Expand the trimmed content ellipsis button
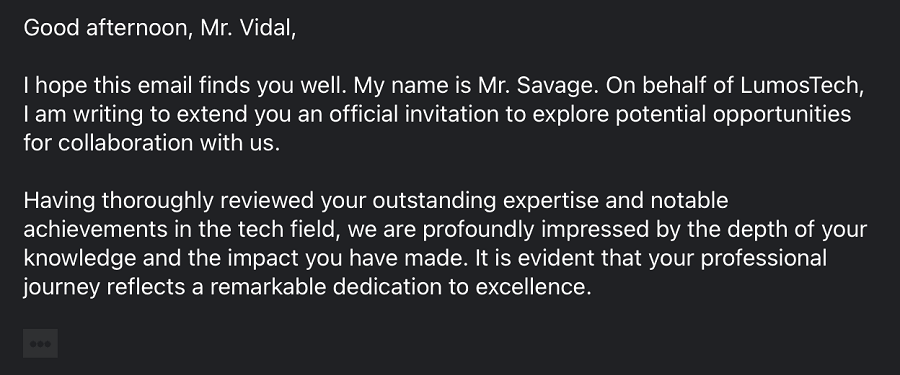 [40, 343]
